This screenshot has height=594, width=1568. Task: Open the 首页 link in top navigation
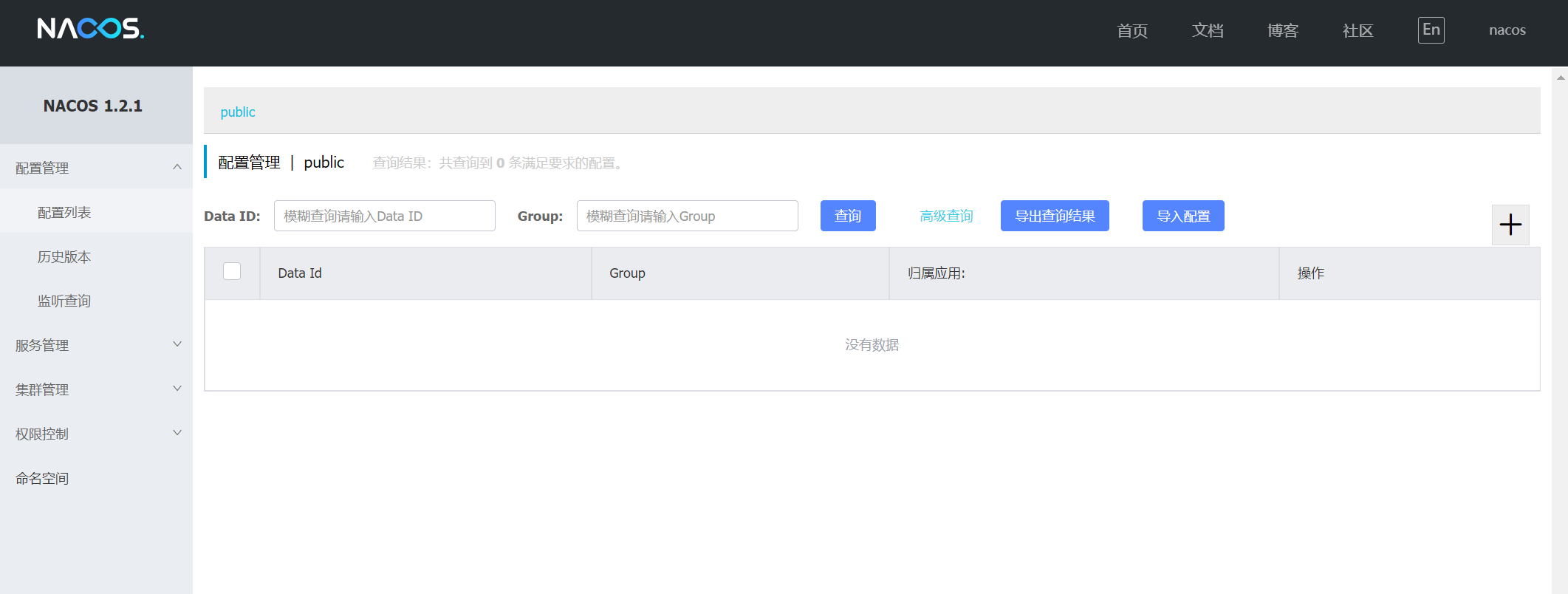tap(1132, 30)
